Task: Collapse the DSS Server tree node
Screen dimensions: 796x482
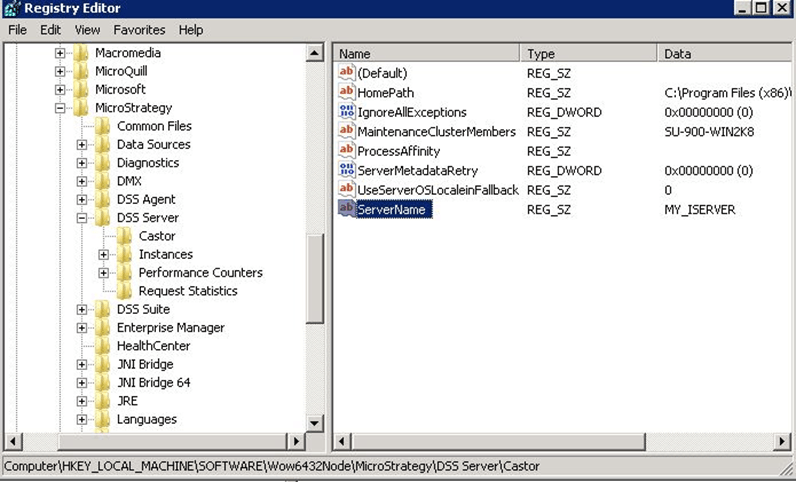Action: click(x=82, y=218)
